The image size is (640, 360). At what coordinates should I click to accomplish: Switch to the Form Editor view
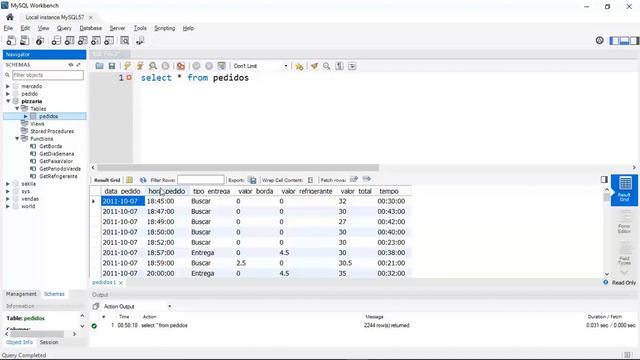click(x=624, y=222)
